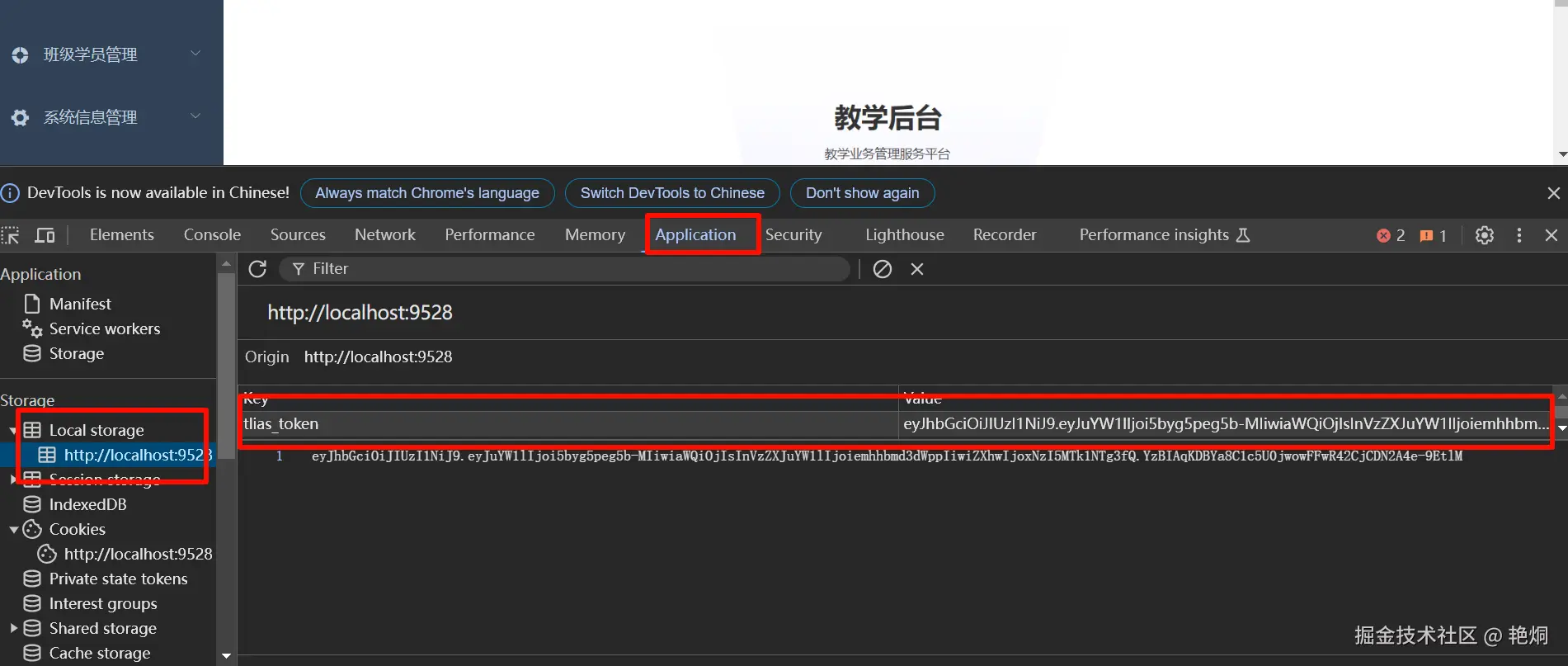Click the 班级学员管理 sidebar icon
Screen dimensions: 1568x666
click(20, 55)
